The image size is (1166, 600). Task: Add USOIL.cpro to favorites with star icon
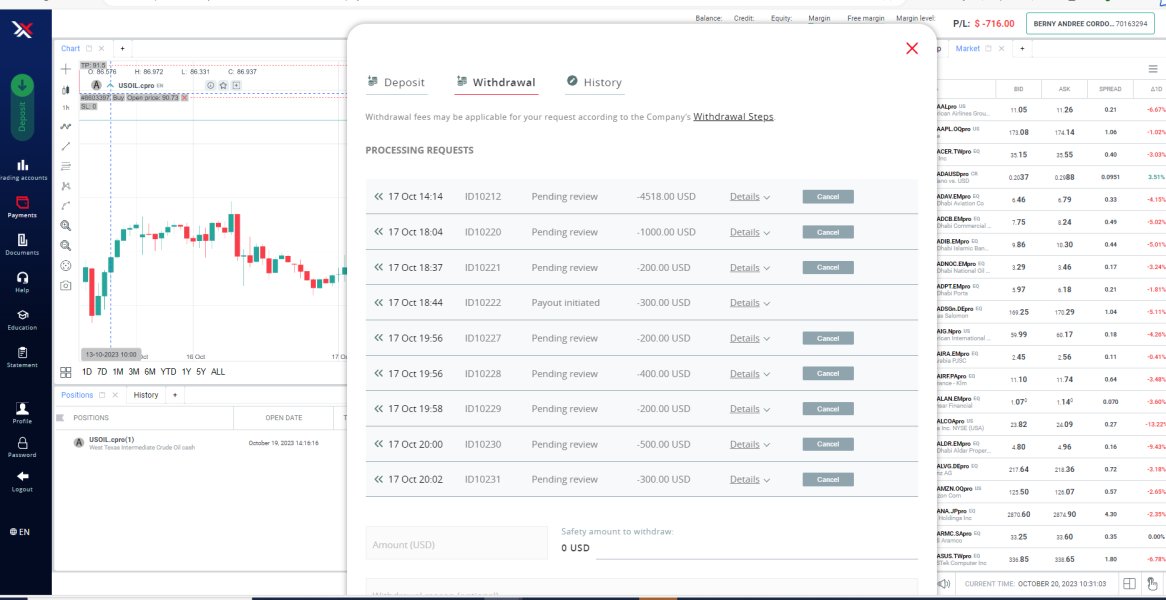[x=223, y=86]
